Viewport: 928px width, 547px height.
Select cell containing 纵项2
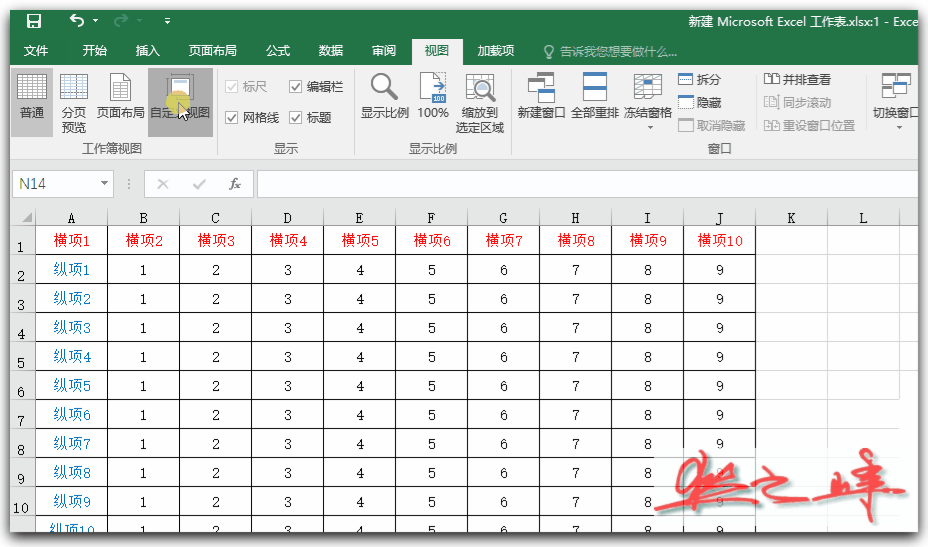pos(72,298)
